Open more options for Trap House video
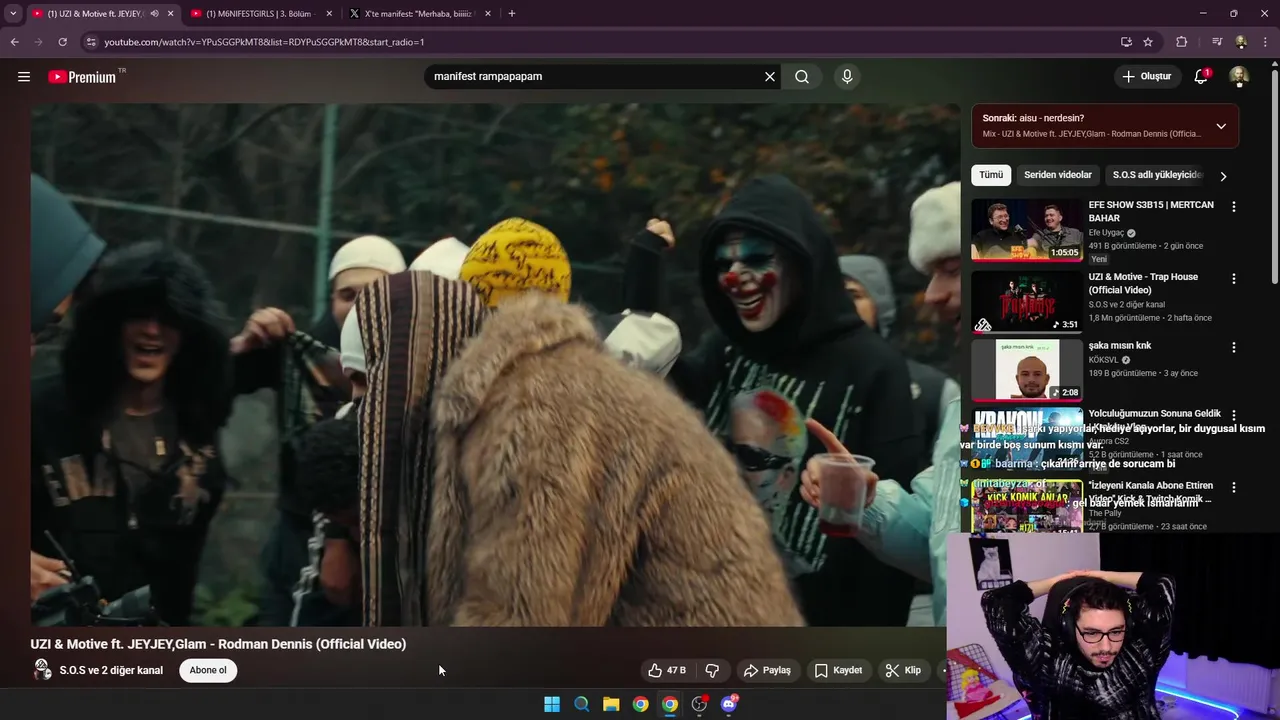Screen dimensions: 1280x720 (1233, 278)
